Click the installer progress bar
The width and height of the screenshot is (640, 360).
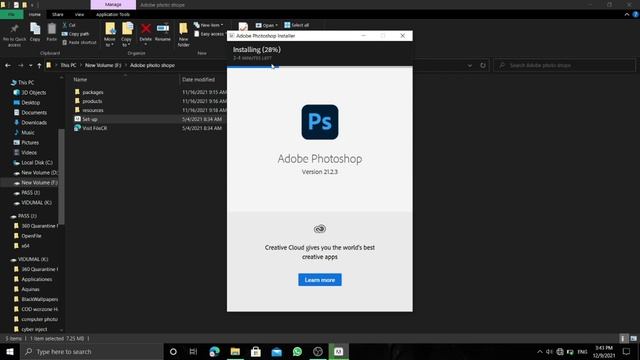coord(320,66)
